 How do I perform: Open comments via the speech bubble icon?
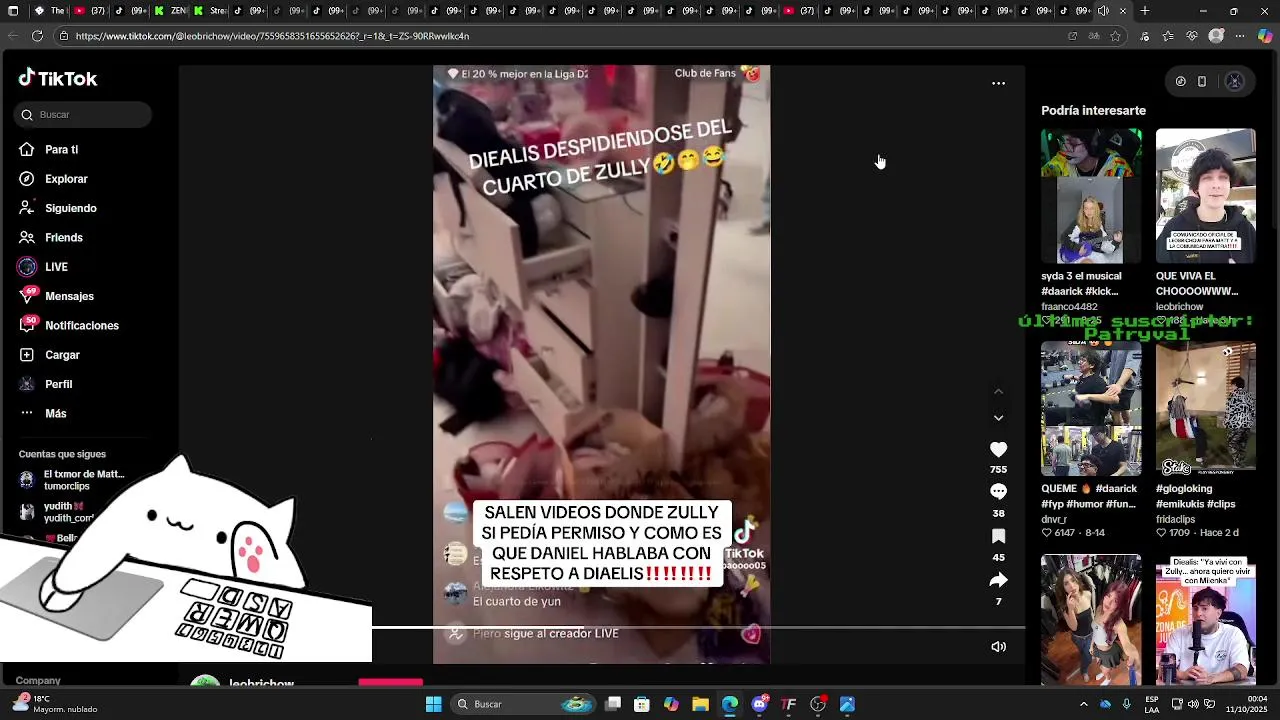(x=998, y=492)
